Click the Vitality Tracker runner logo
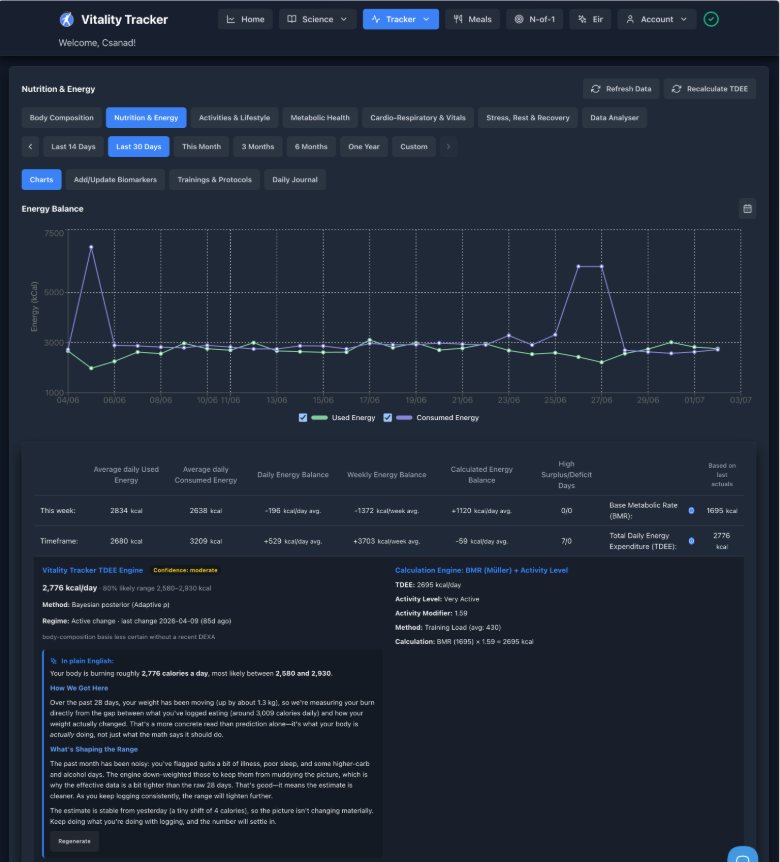Image resolution: width=780 pixels, height=862 pixels. [67, 20]
